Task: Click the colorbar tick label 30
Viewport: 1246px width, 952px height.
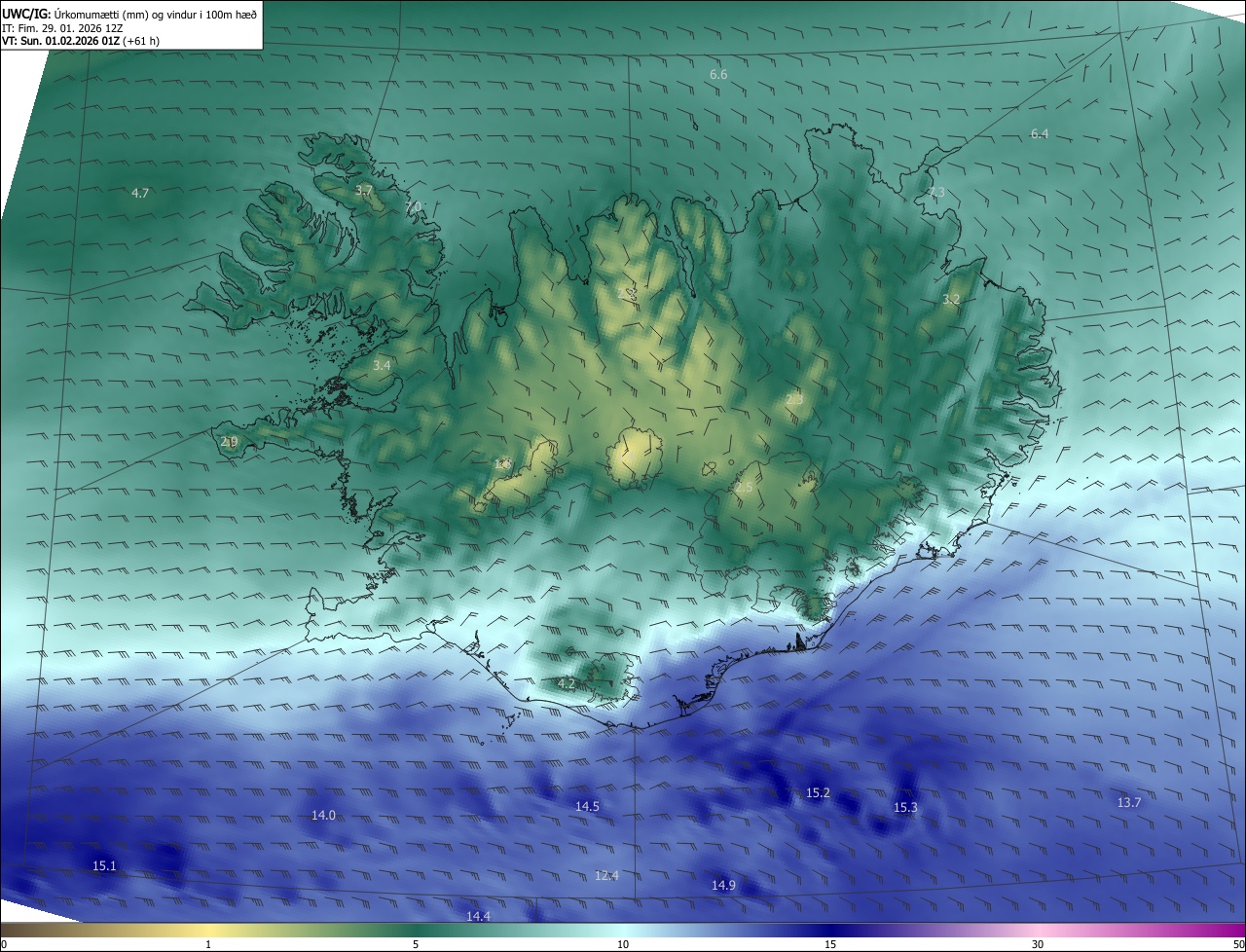Action: (x=1038, y=944)
